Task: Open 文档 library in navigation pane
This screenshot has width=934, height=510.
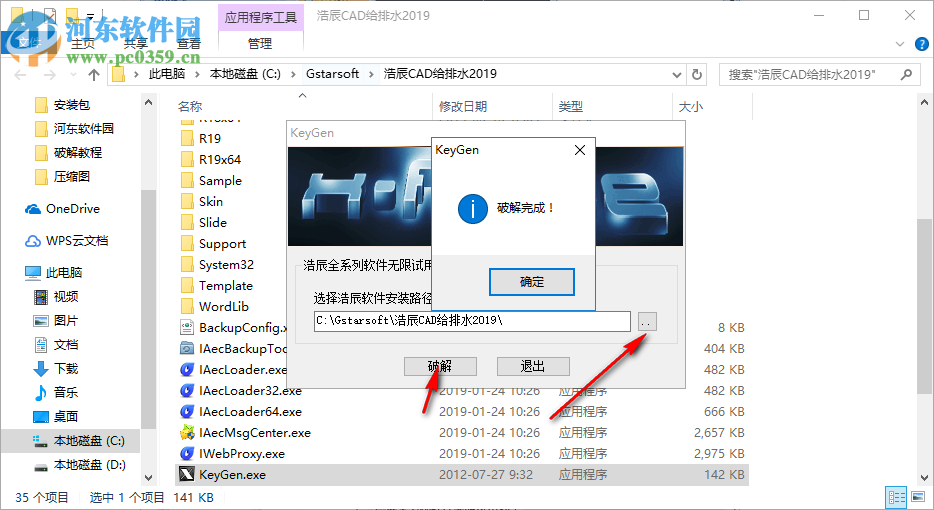Action: click(x=66, y=344)
